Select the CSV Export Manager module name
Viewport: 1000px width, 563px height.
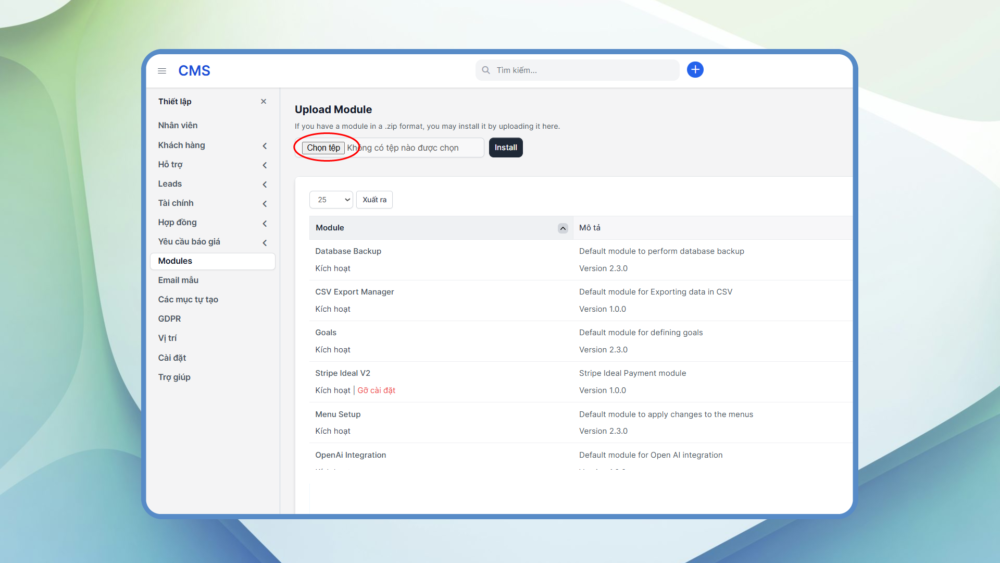click(x=355, y=292)
